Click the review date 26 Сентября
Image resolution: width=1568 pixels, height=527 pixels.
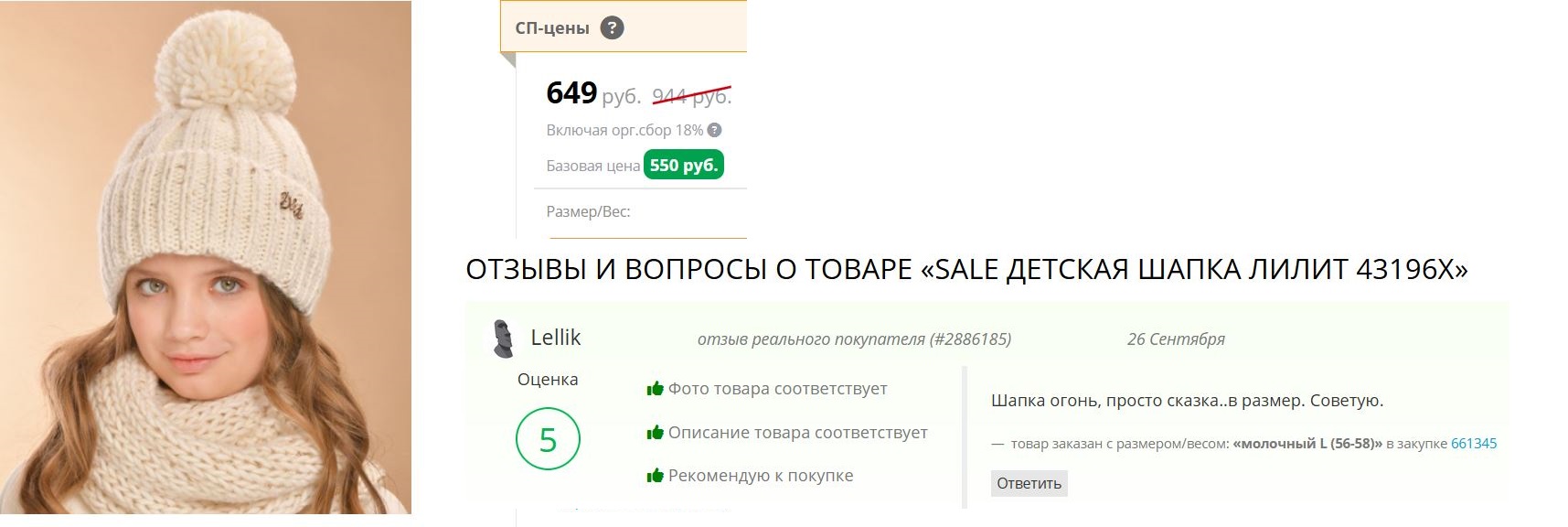[x=1175, y=339]
